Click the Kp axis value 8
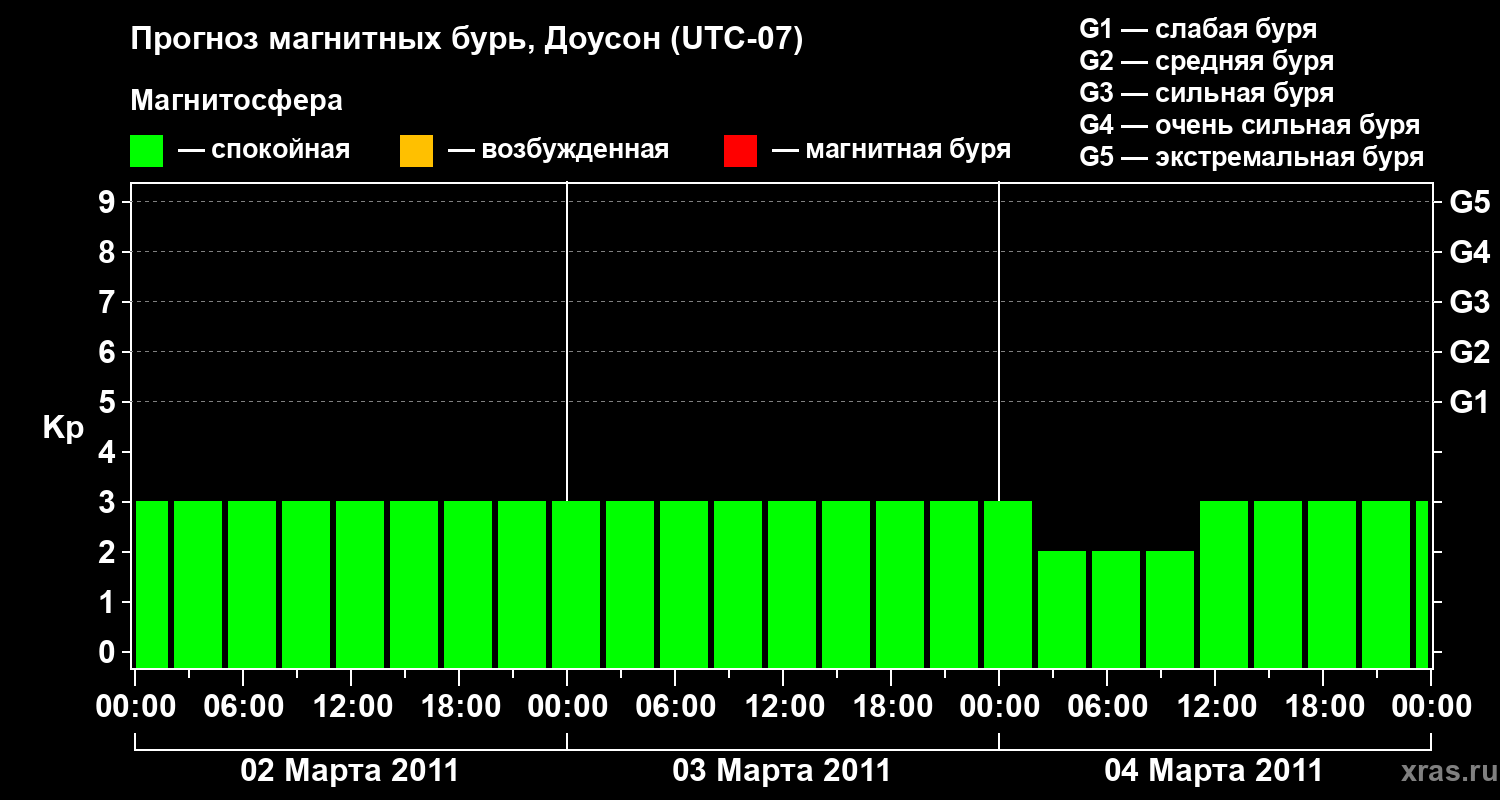This screenshot has width=1500, height=800. tap(109, 252)
